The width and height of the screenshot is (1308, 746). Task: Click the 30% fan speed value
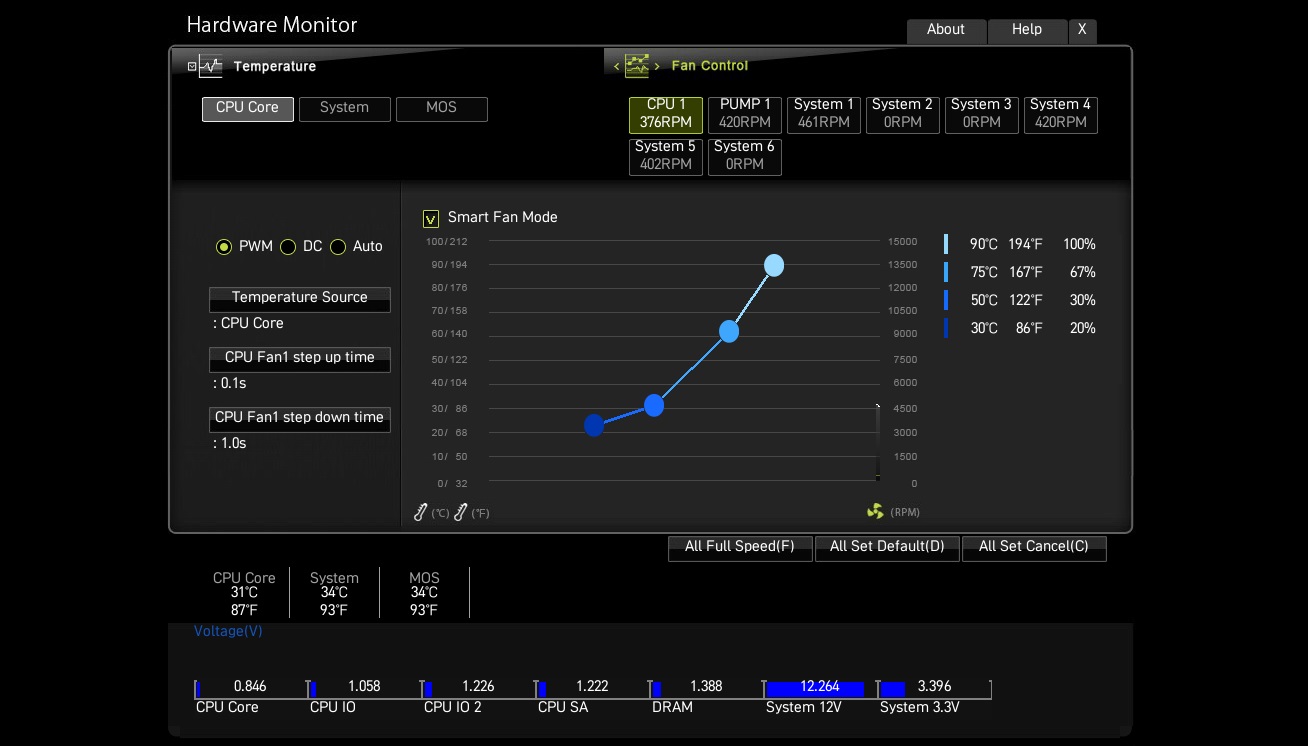[1083, 300]
